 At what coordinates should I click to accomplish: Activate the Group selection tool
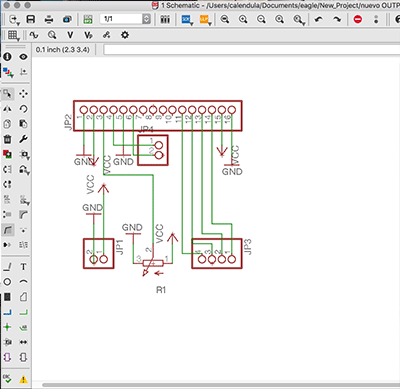tap(8, 94)
